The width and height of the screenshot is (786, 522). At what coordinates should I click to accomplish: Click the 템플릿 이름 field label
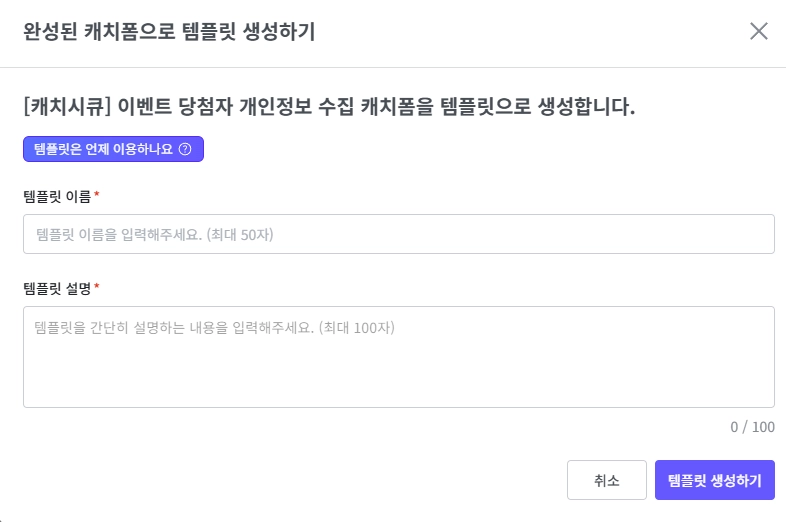click(x=56, y=196)
